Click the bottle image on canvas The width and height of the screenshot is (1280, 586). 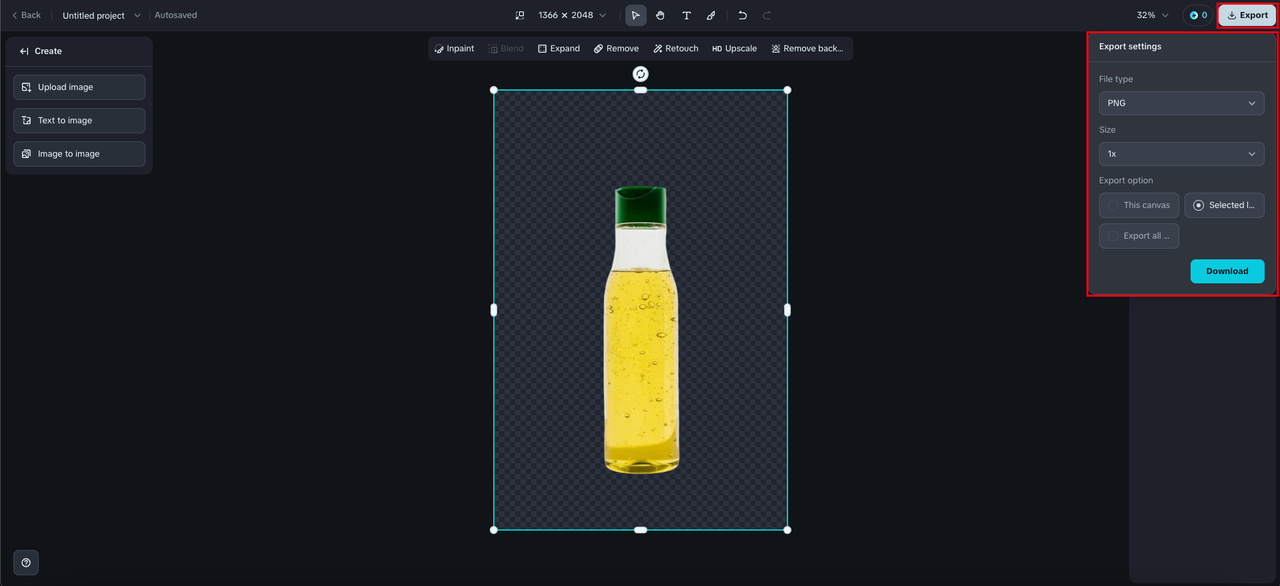641,330
